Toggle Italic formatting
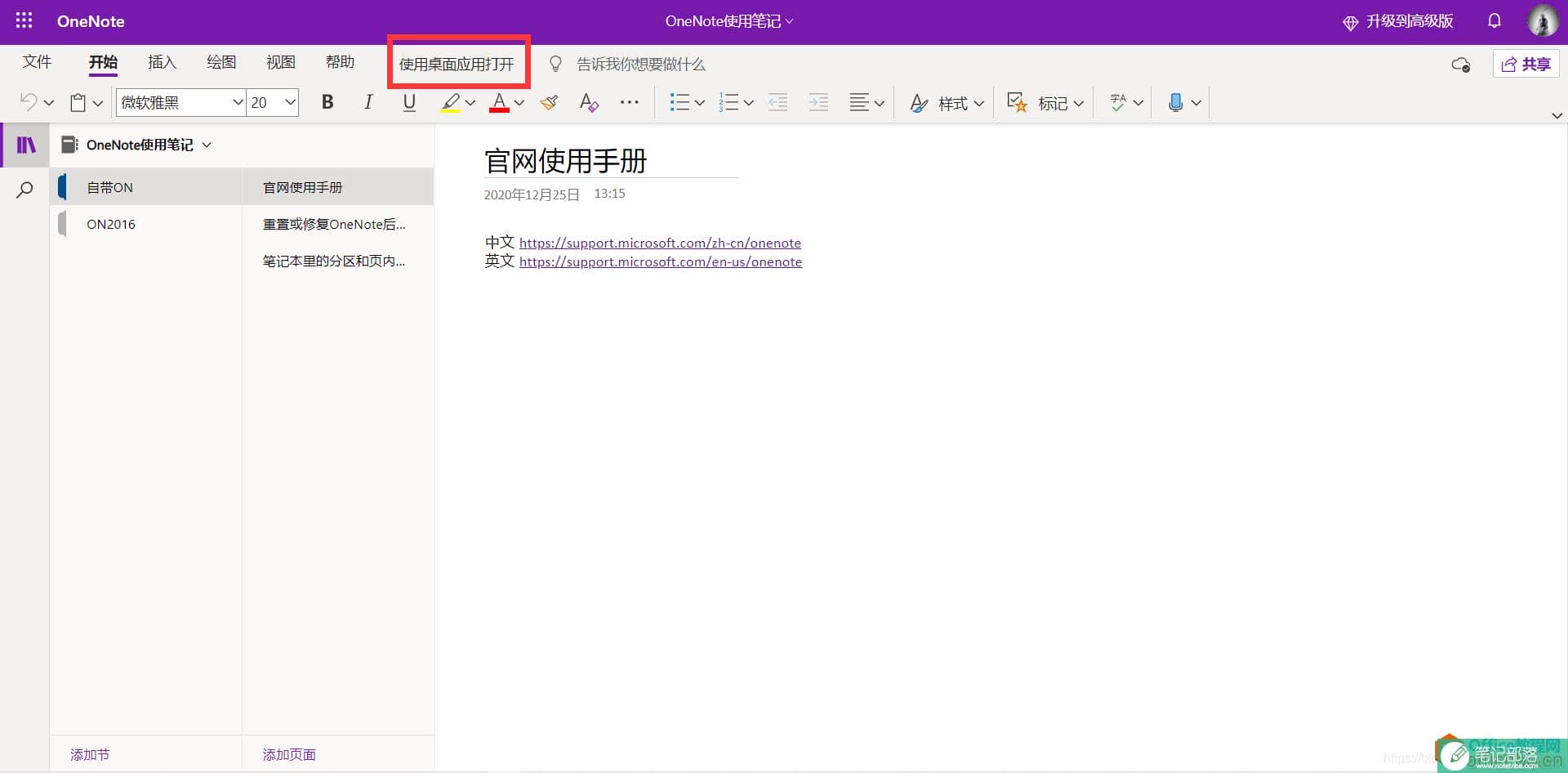Viewport: 1568px width, 773px height. click(x=368, y=102)
